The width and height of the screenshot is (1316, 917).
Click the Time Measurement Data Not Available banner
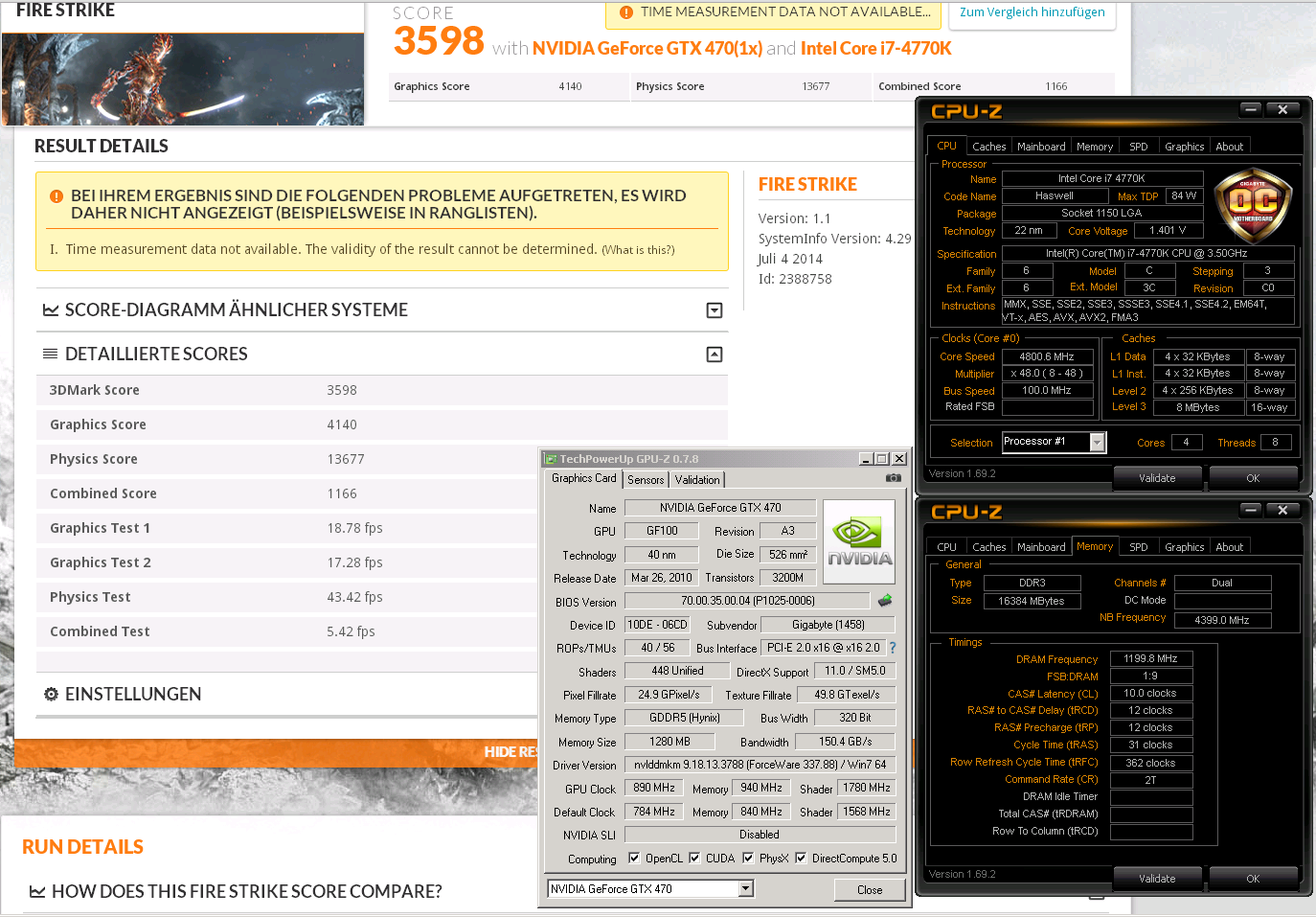coord(774,13)
